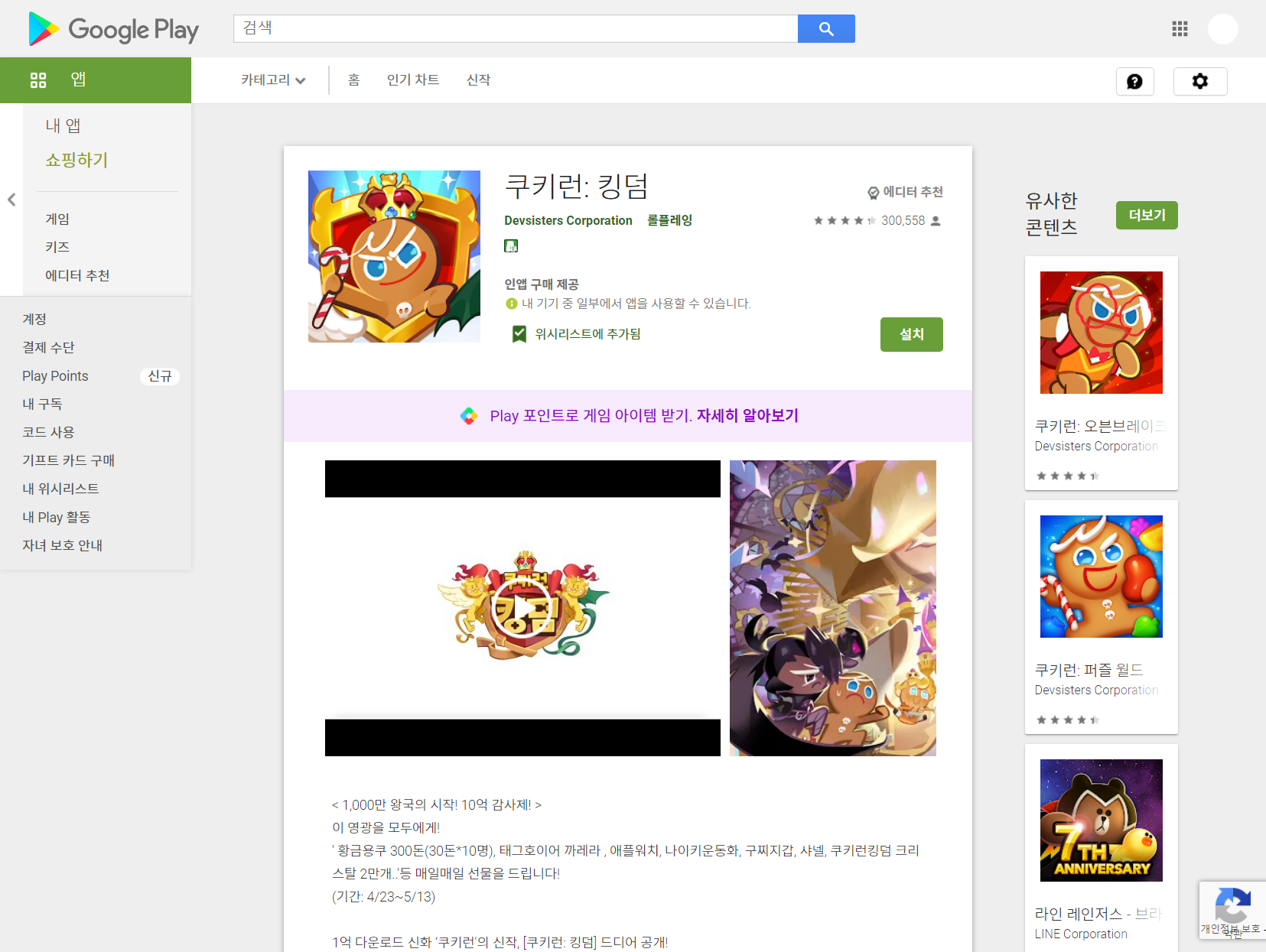Click the LINE Corporation developer name
The image size is (1266, 952).
(1081, 934)
